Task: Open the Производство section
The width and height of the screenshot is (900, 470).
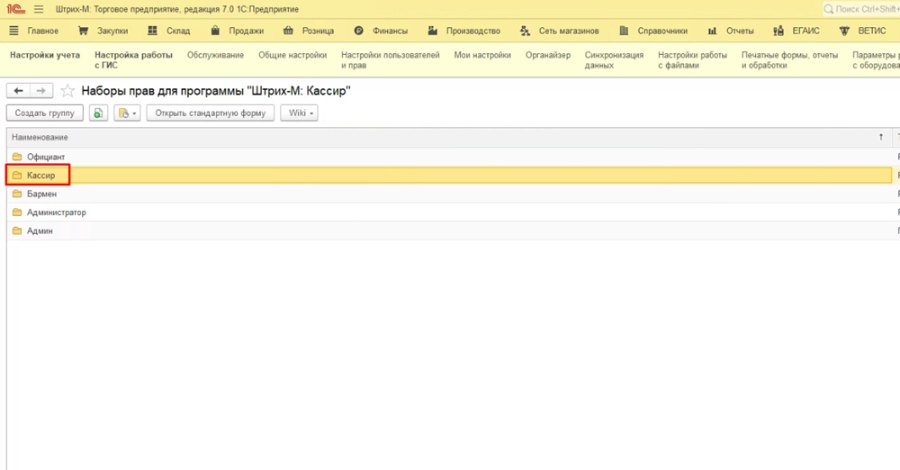Action: (x=473, y=30)
